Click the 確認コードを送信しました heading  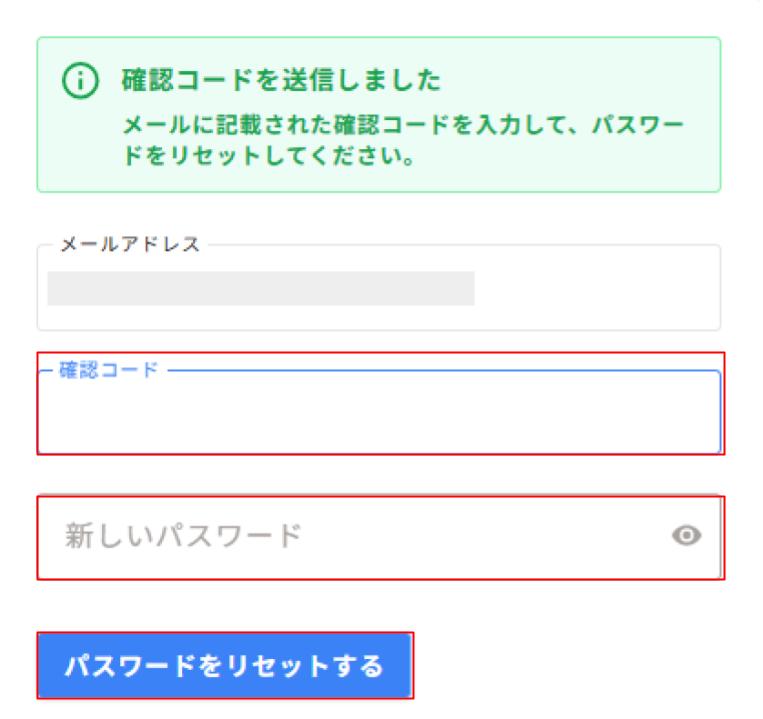pos(281,79)
